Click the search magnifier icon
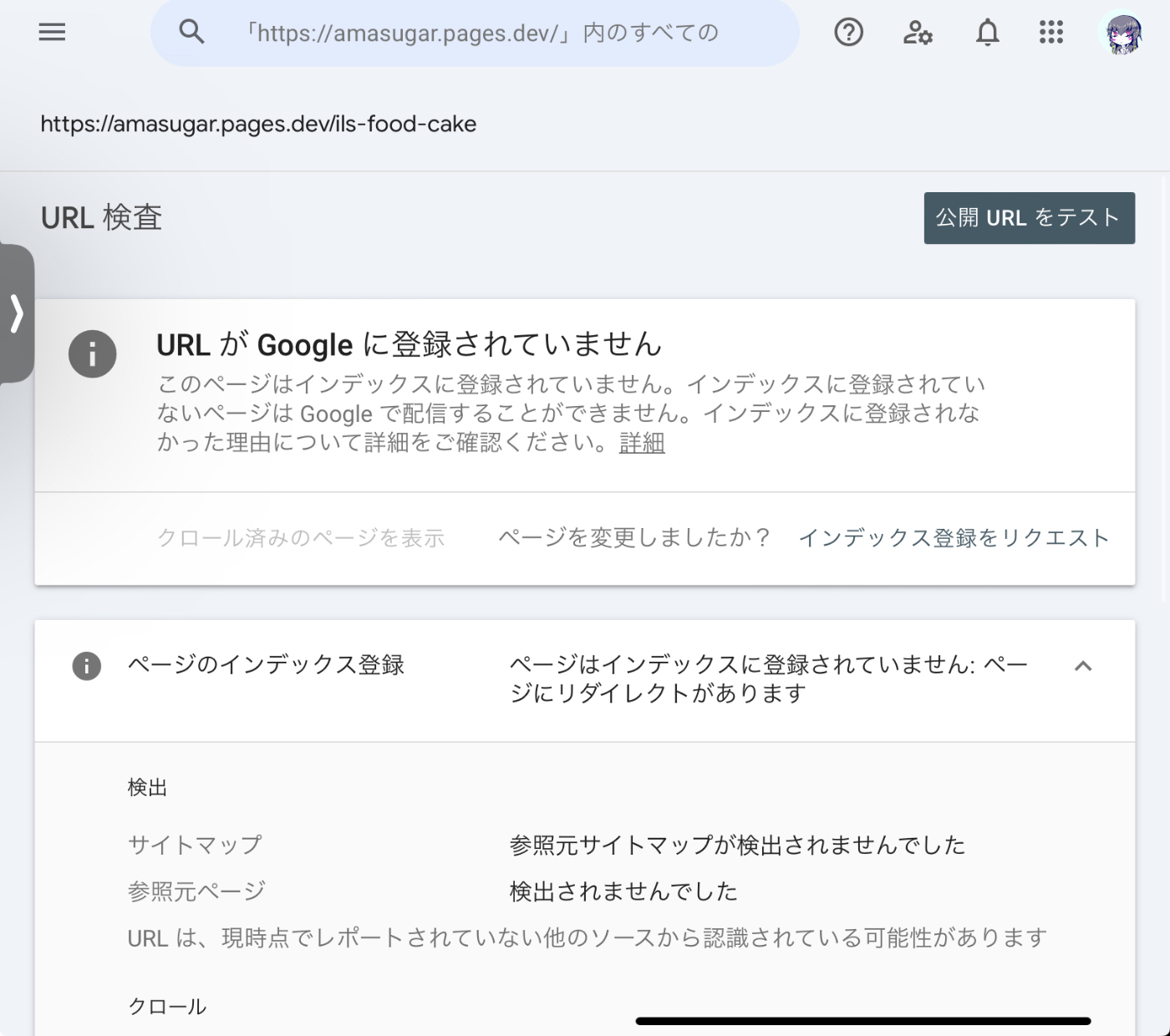Screen dimensions: 1170x1036 [191, 33]
